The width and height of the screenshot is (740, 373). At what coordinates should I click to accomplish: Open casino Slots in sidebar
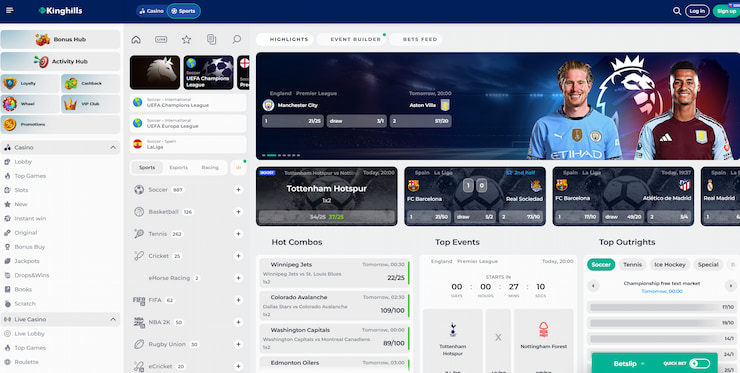(x=21, y=190)
